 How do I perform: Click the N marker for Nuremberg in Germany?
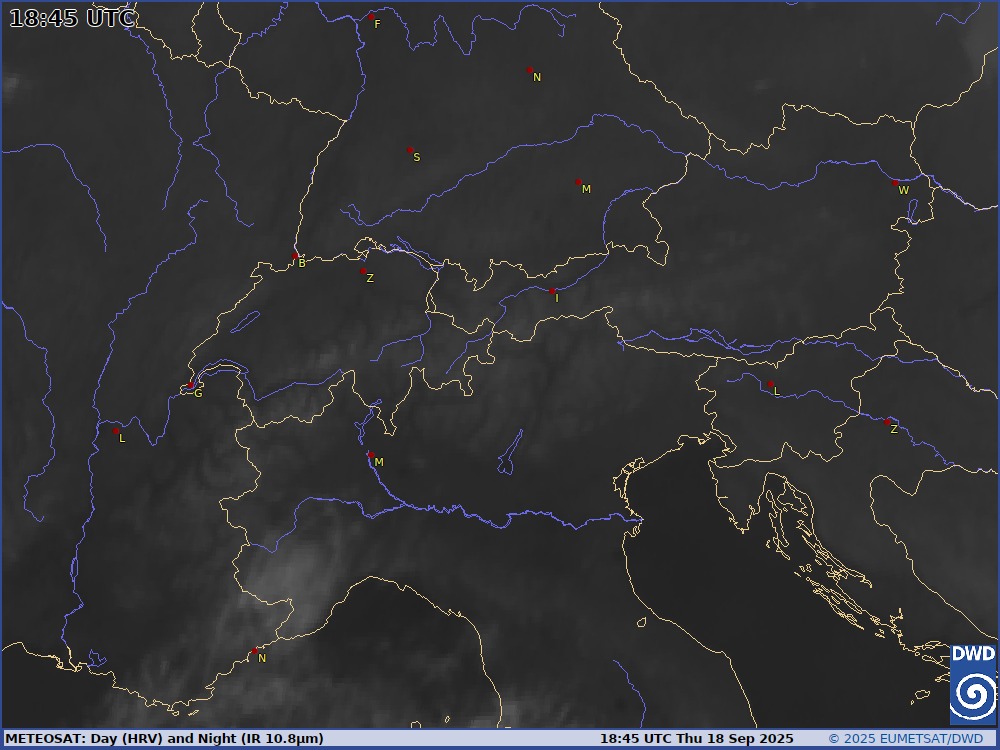pyautogui.click(x=530, y=70)
